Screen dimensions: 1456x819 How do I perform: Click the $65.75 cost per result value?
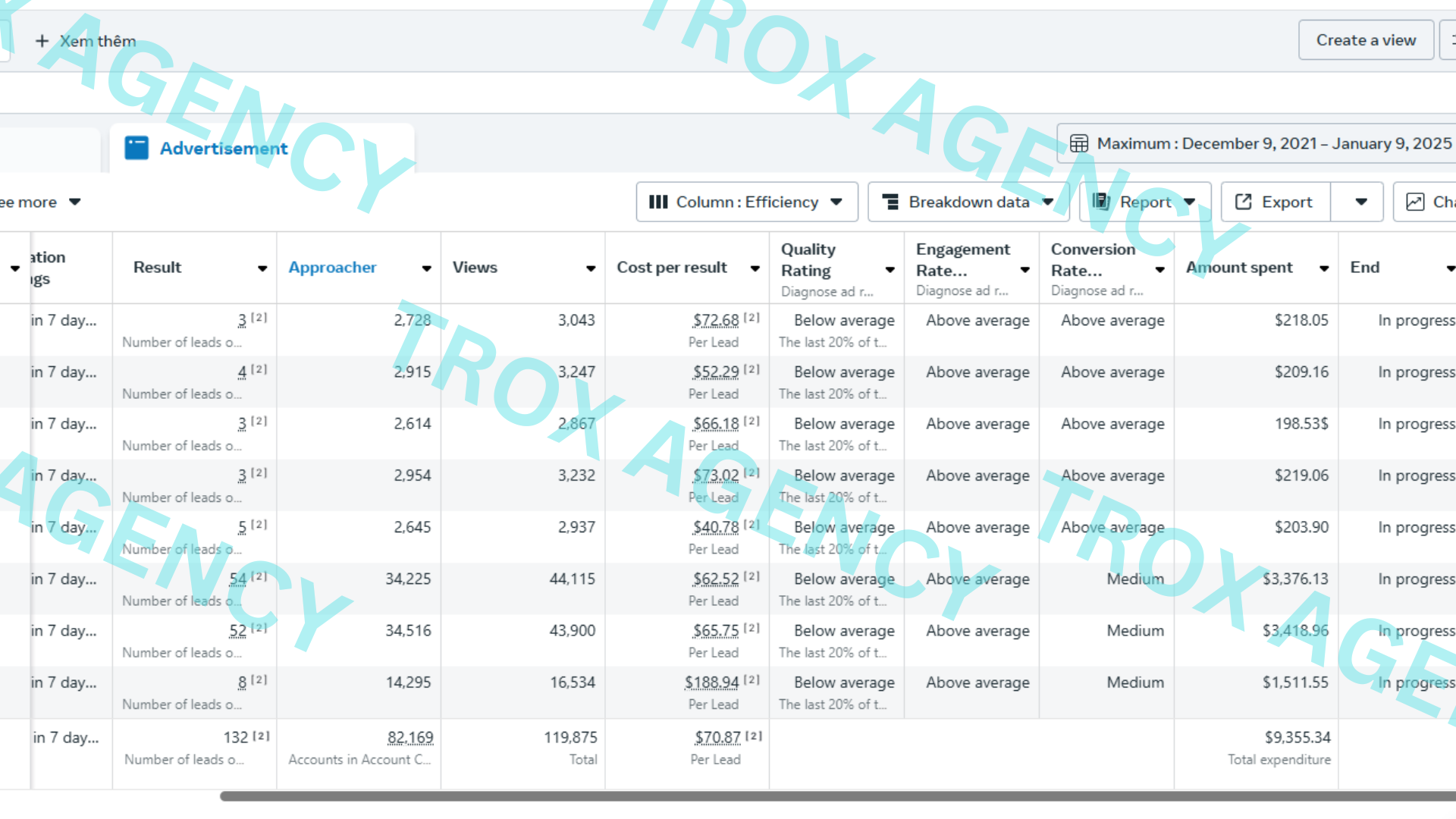(x=716, y=630)
